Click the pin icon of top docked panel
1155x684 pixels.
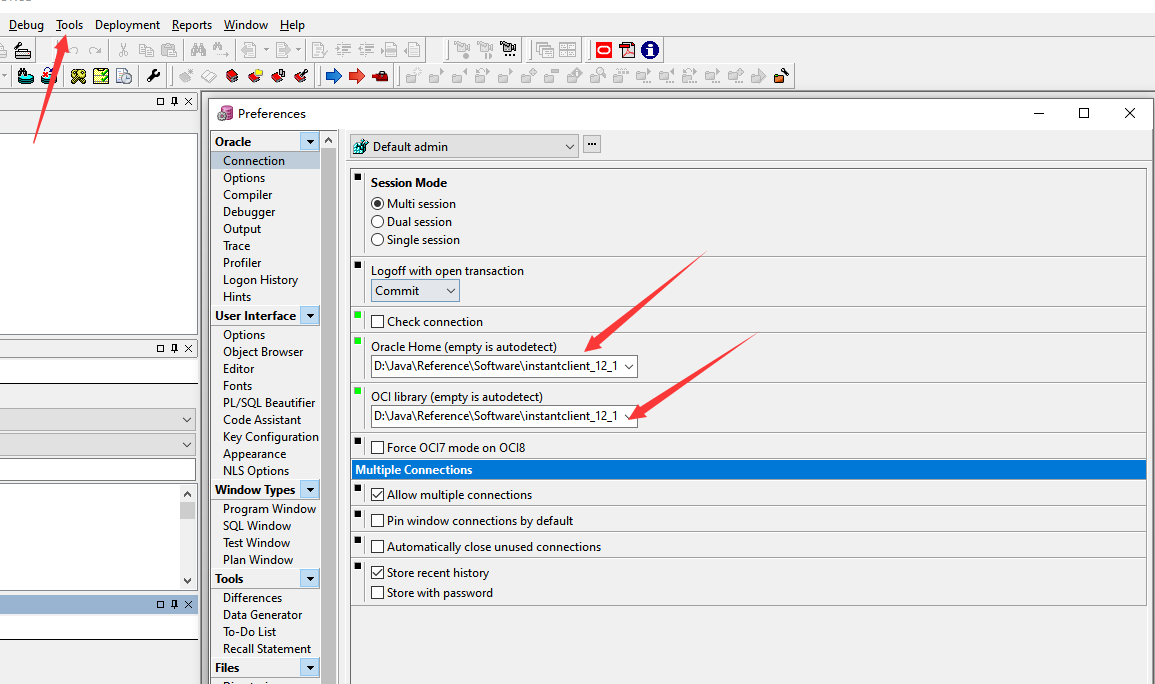[175, 102]
